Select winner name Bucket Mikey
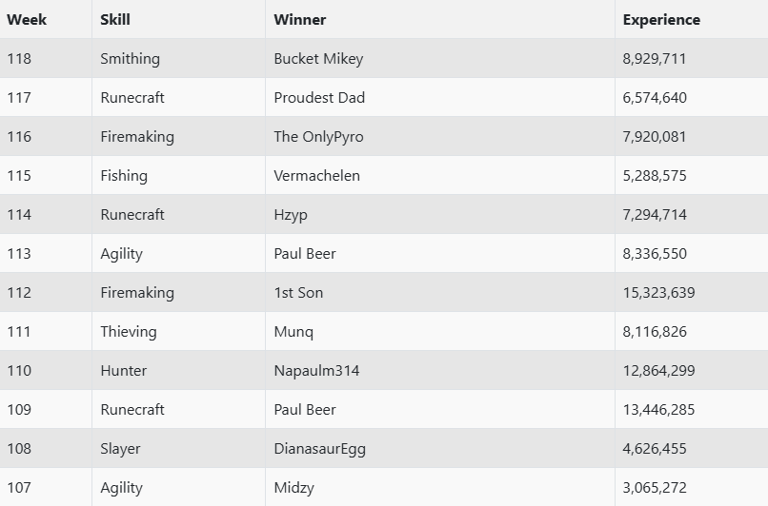This screenshot has height=506, width=768. point(318,59)
